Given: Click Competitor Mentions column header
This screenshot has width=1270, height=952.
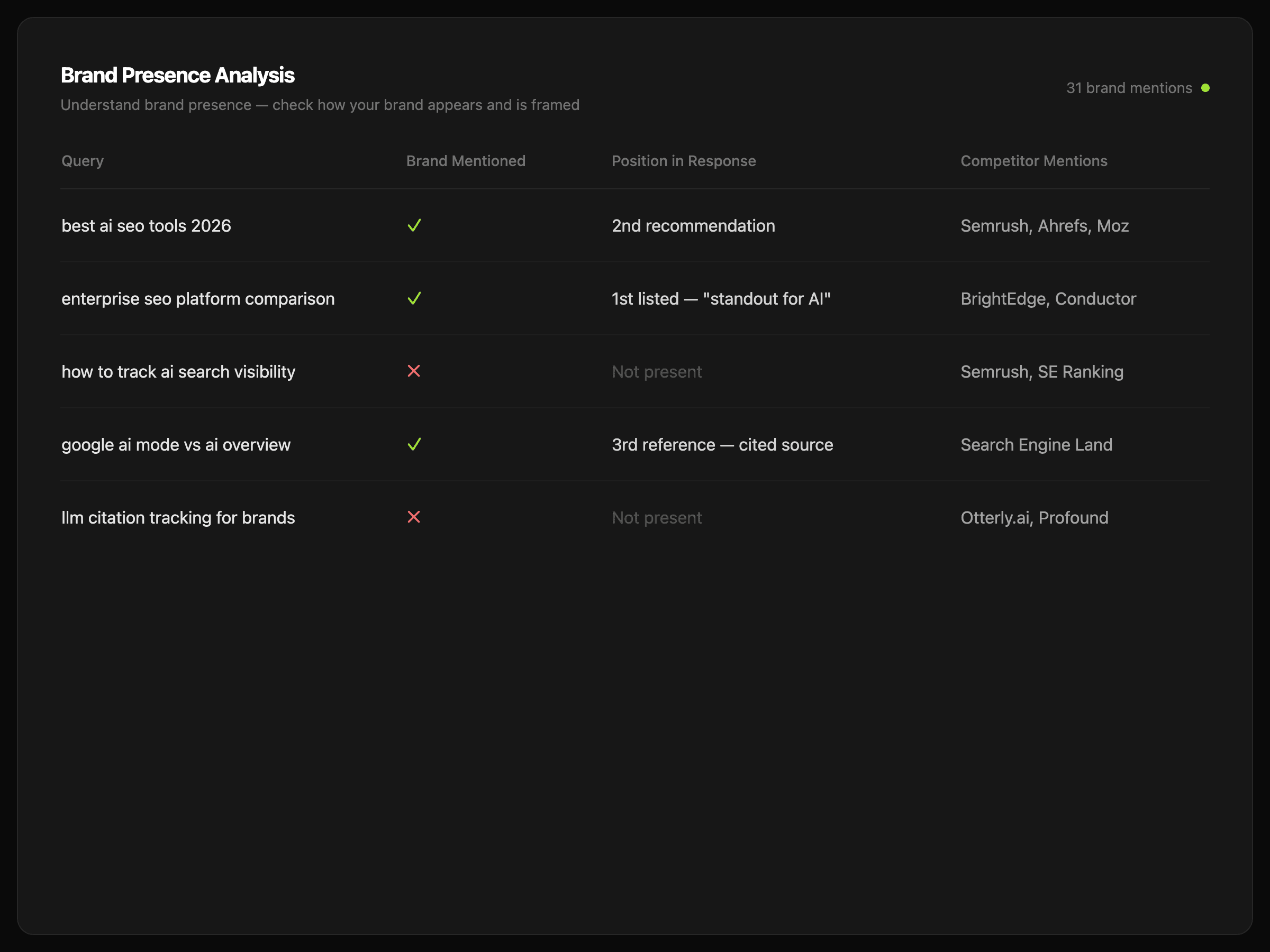Looking at the screenshot, I should click(x=1033, y=161).
